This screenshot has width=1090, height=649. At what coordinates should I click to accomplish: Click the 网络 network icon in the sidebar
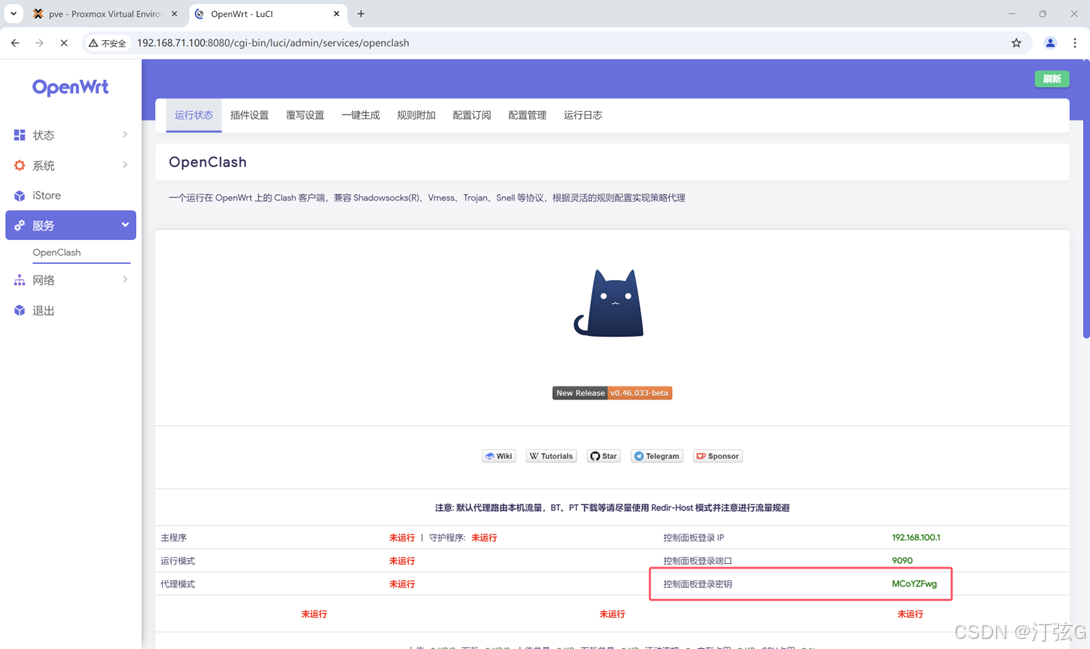click(19, 280)
